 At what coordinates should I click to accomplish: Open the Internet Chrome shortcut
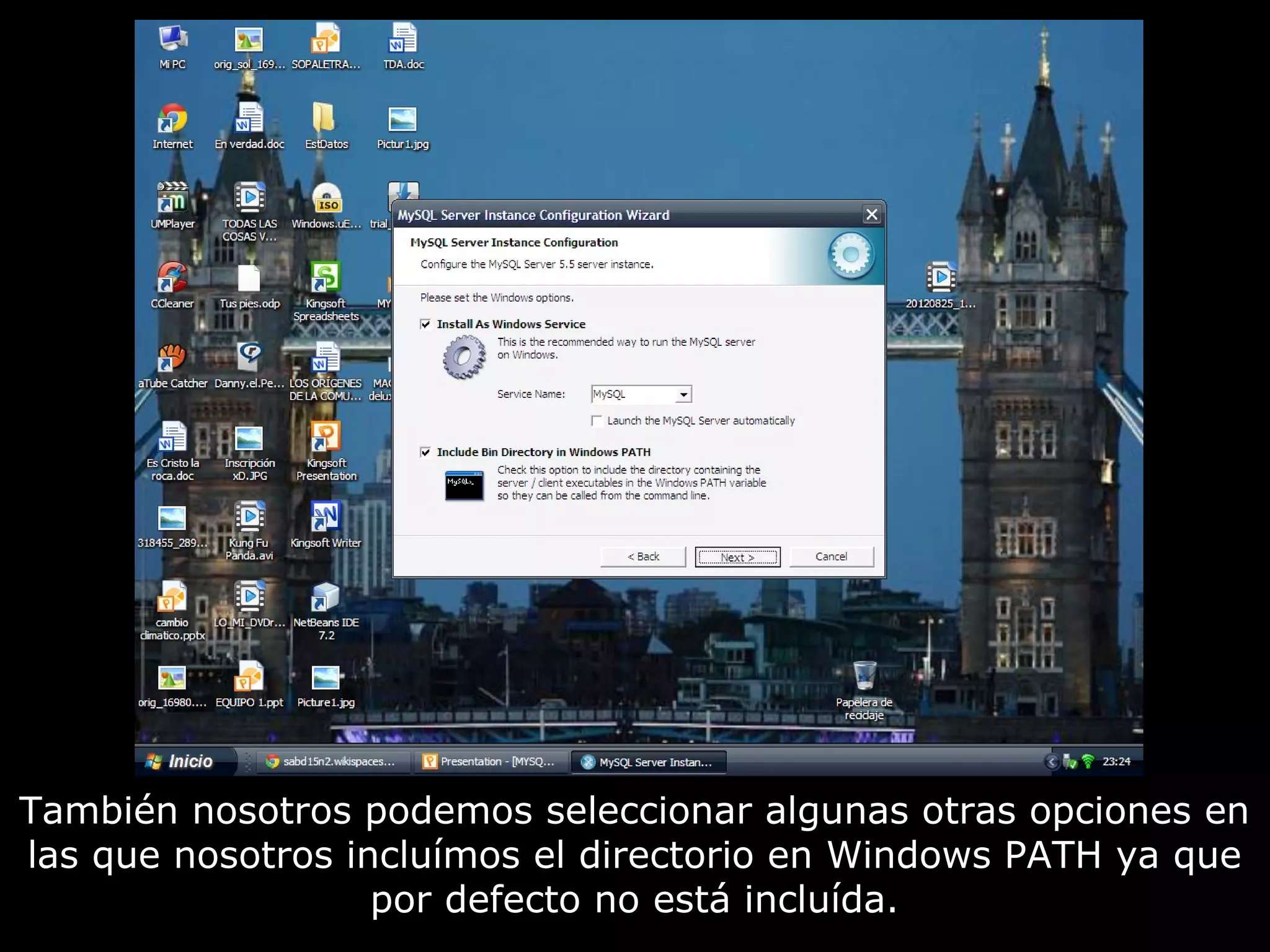click(x=172, y=127)
